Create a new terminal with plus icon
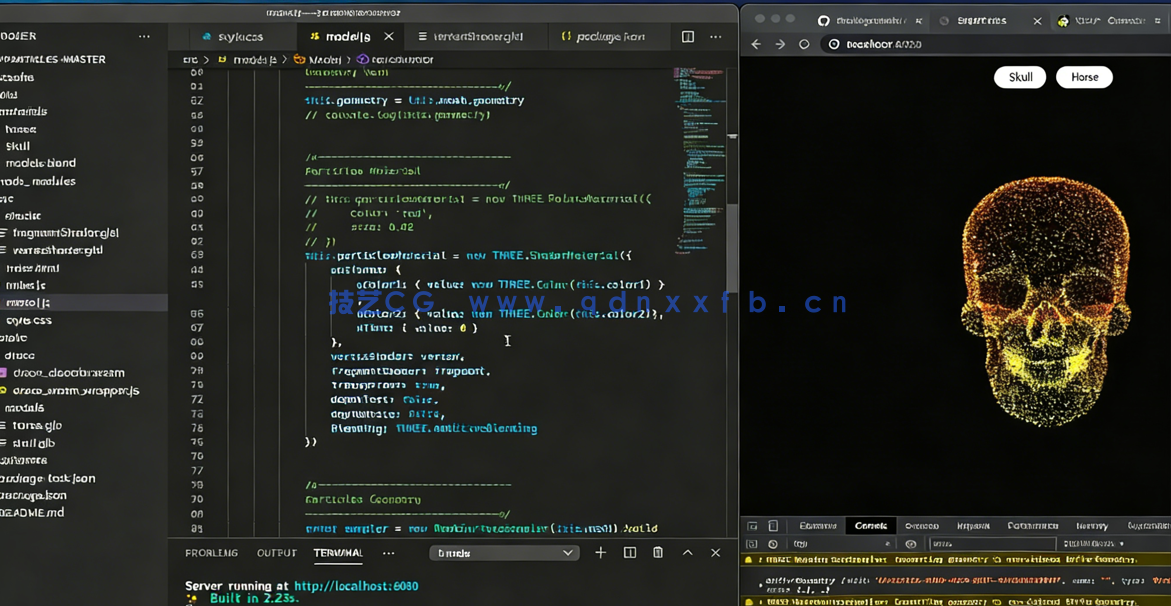Screen dimensions: 1171x606 600,553
